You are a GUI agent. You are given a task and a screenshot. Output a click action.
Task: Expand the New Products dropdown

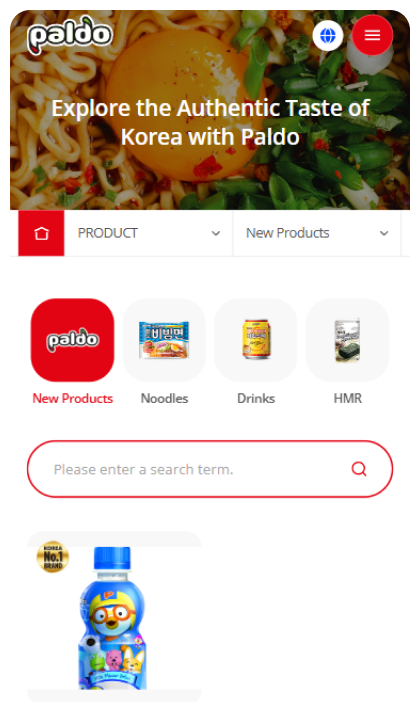pos(317,233)
